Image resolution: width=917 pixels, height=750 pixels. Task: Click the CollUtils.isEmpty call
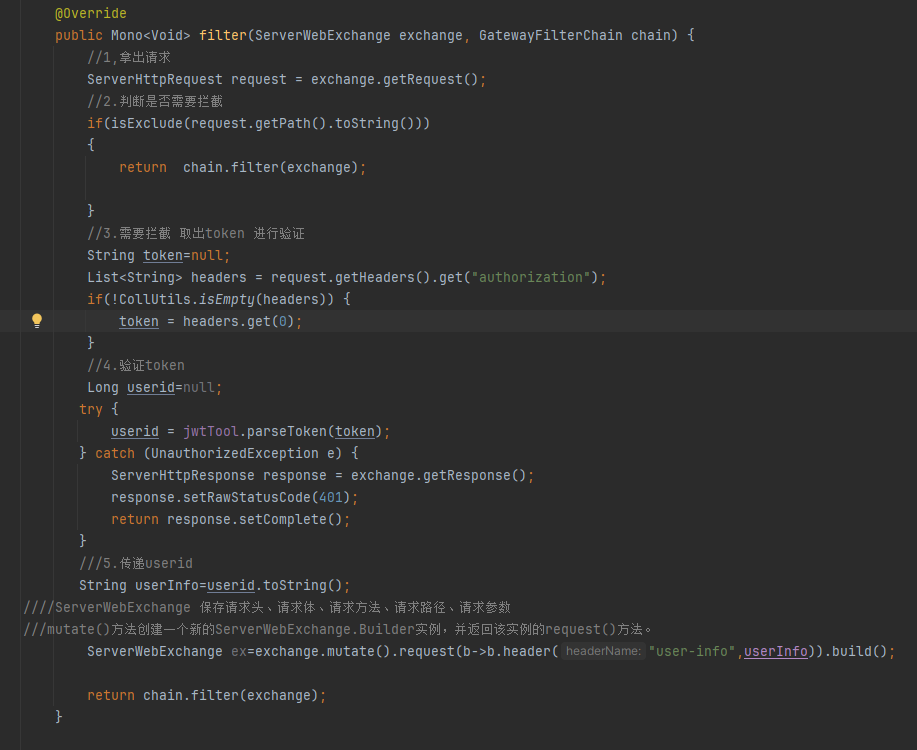click(x=227, y=300)
